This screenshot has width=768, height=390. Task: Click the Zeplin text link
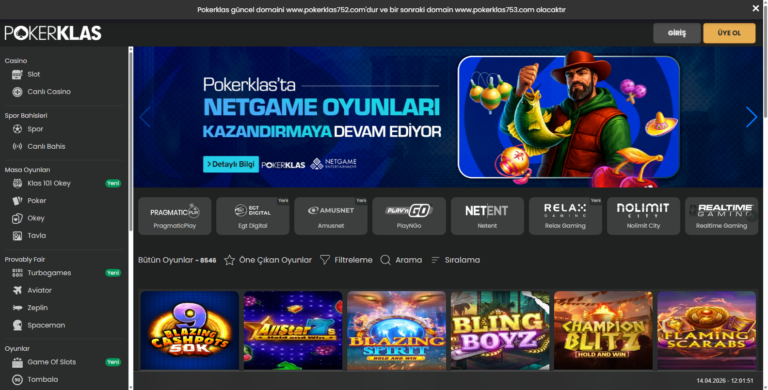(x=37, y=308)
